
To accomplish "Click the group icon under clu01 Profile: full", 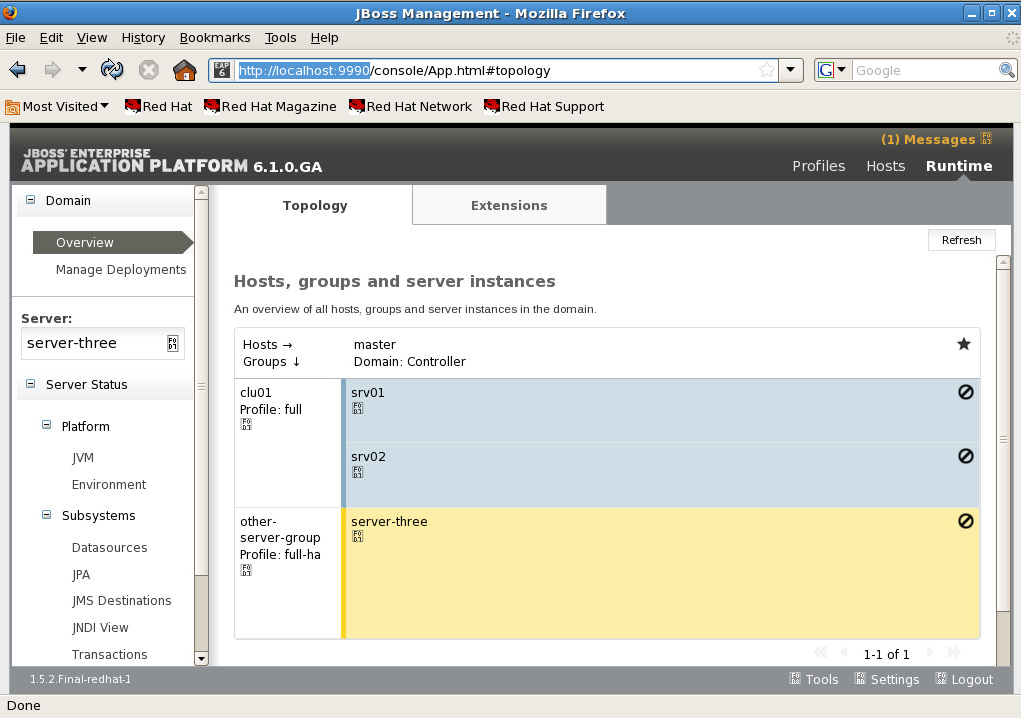I will click(x=246, y=424).
